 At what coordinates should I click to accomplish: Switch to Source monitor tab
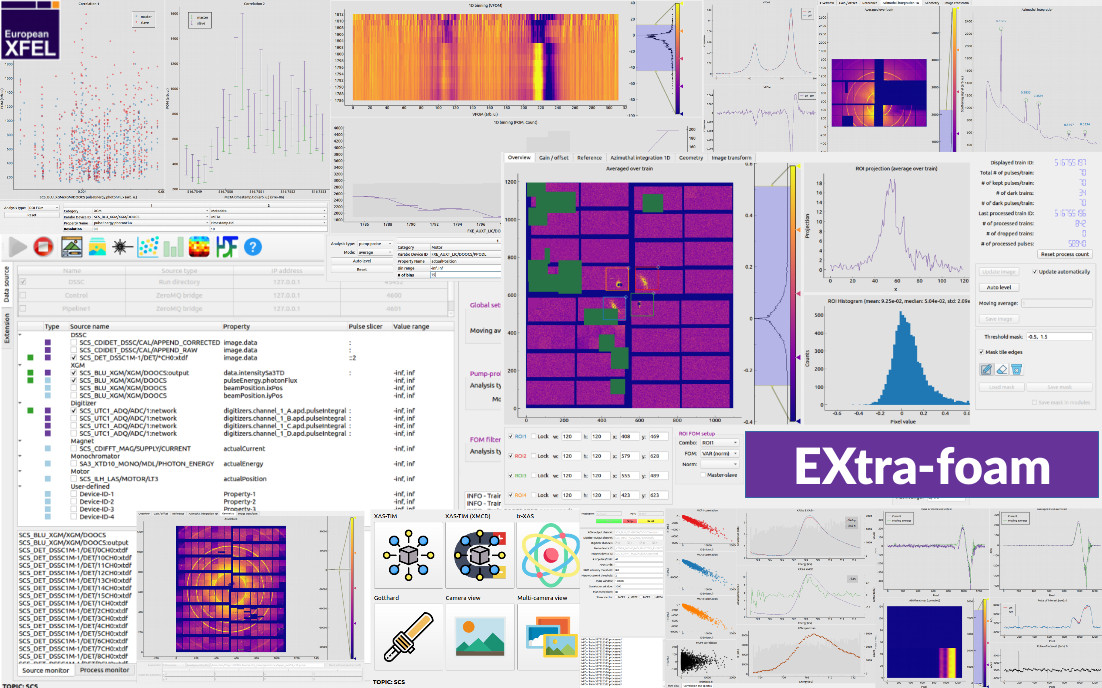46,670
